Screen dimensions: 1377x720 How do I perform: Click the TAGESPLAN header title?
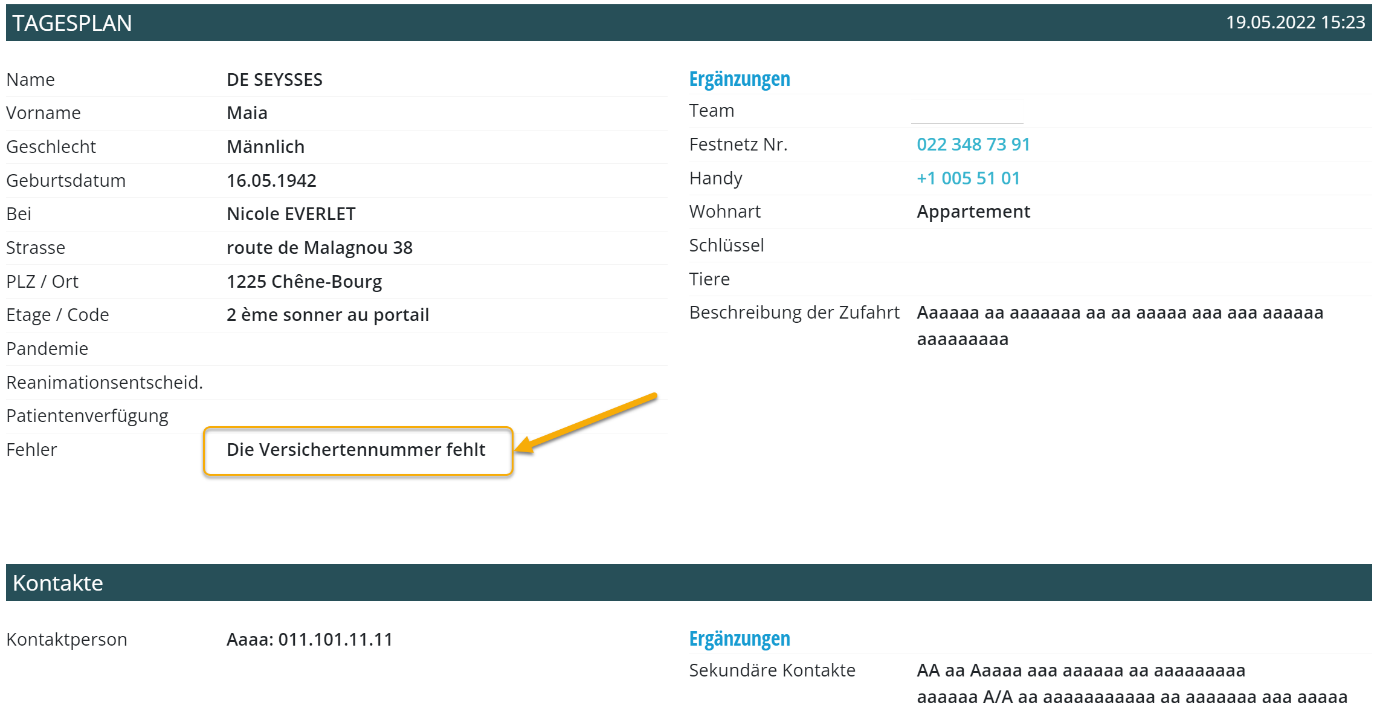point(72,23)
